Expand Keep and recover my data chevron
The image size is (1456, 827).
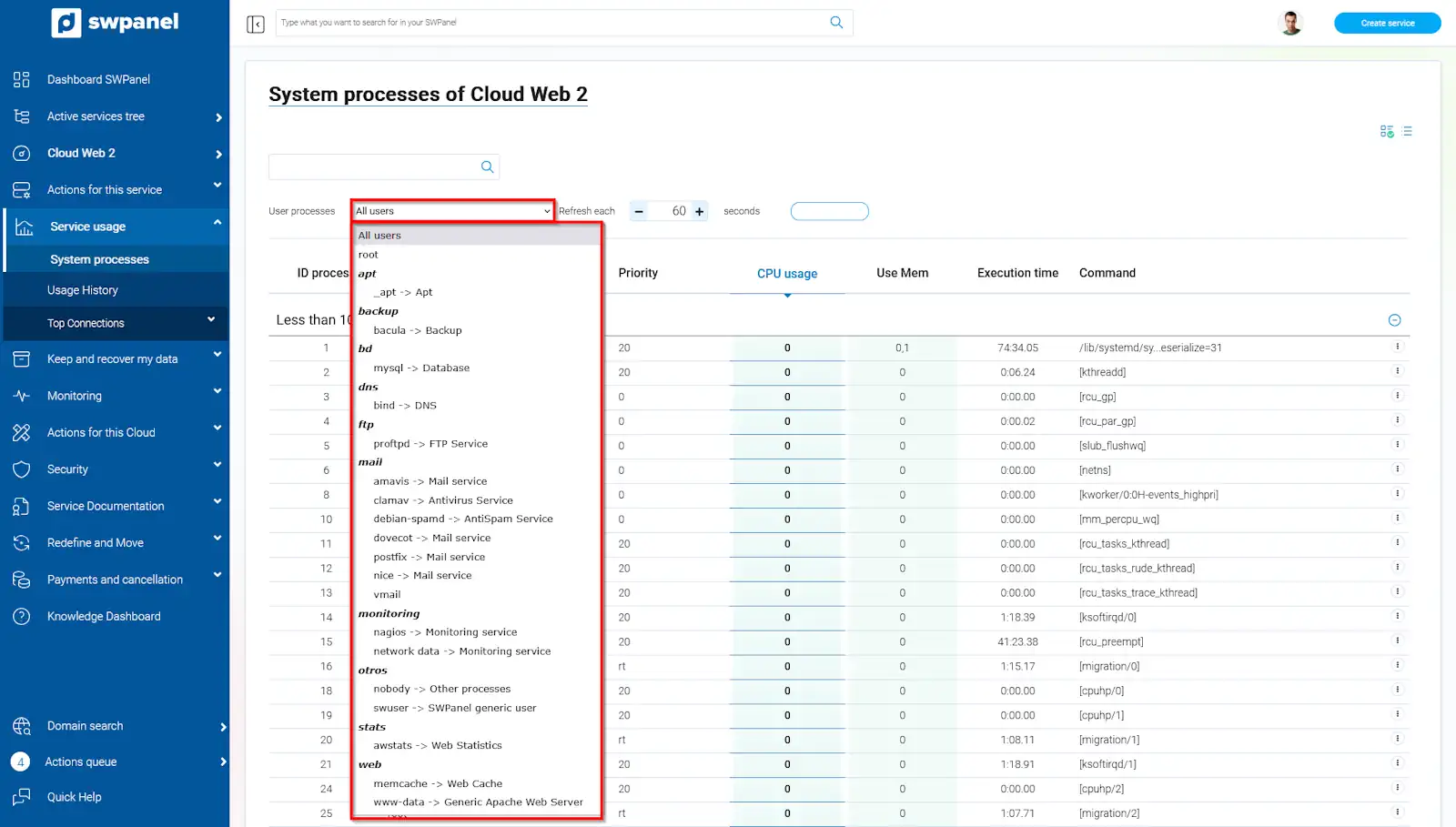click(x=217, y=355)
